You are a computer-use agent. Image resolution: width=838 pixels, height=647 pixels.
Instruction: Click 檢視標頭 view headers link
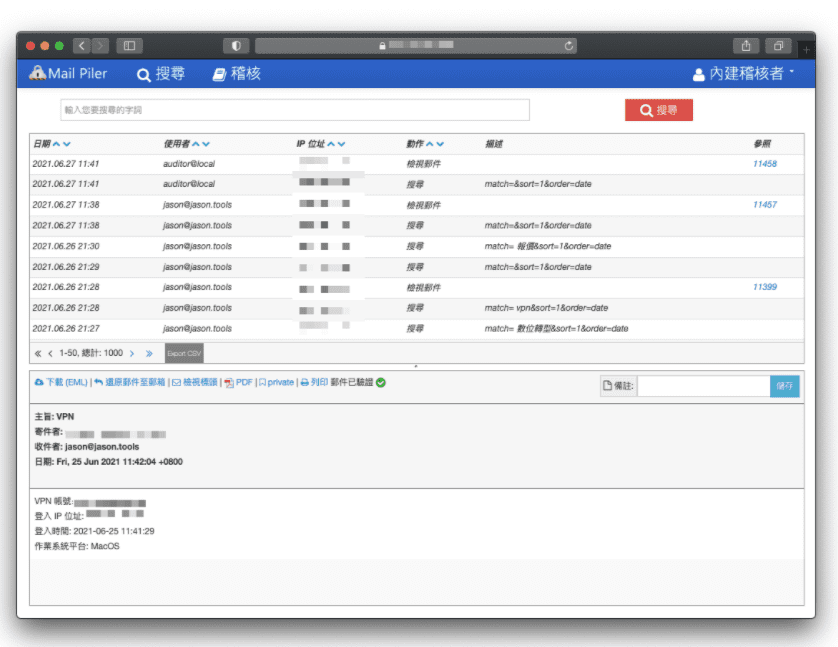195,382
